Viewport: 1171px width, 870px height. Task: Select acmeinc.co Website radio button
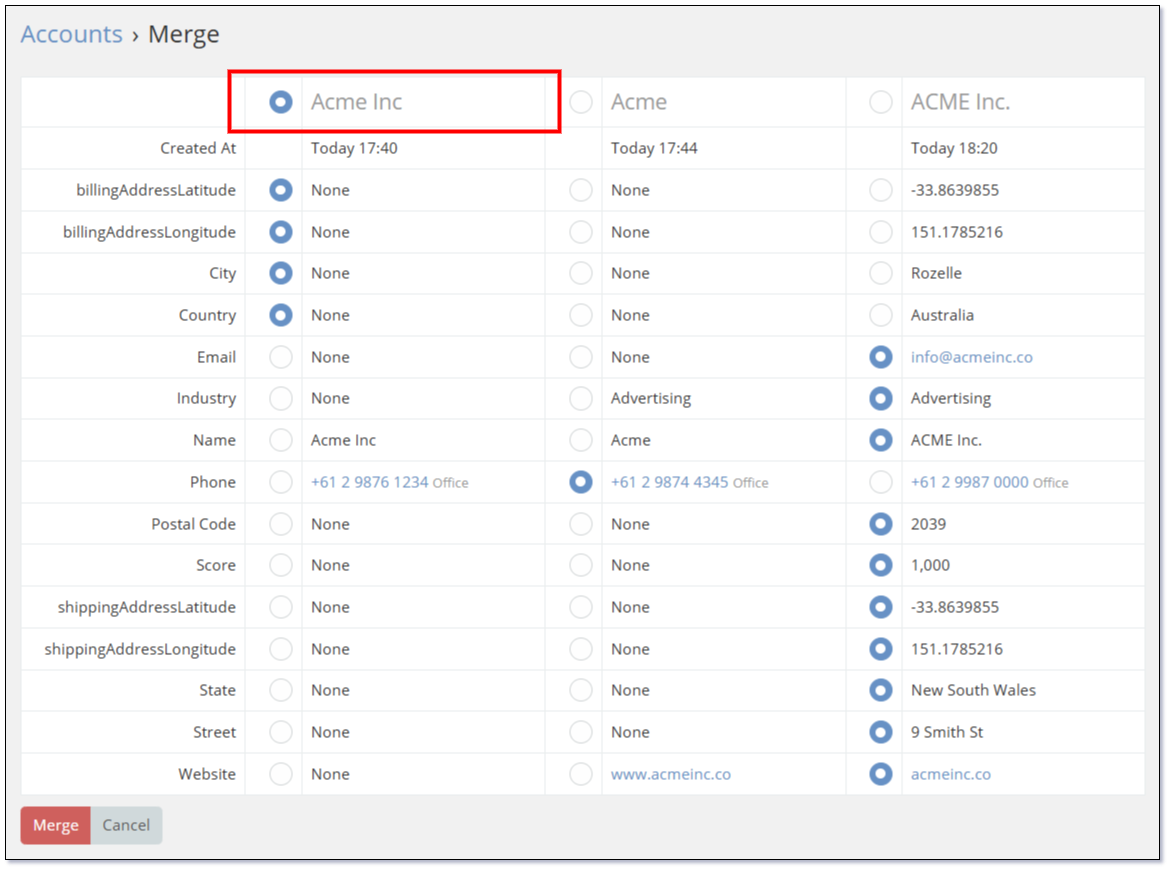coord(880,774)
